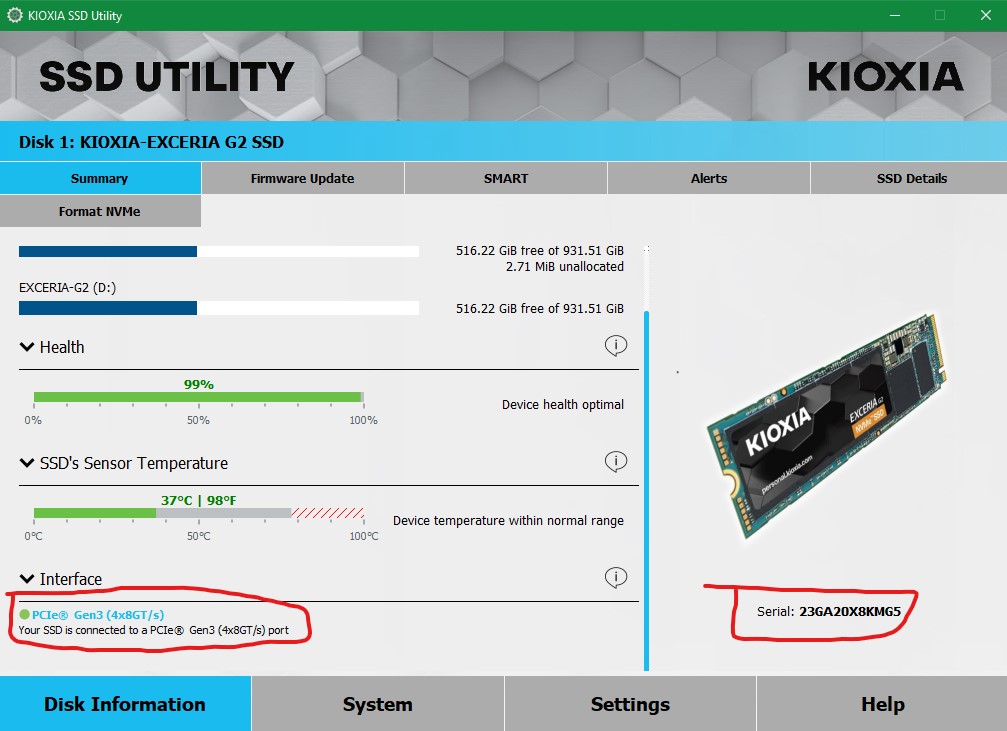
Task: Click the top disk capacity usage bar
Action: click(219, 251)
